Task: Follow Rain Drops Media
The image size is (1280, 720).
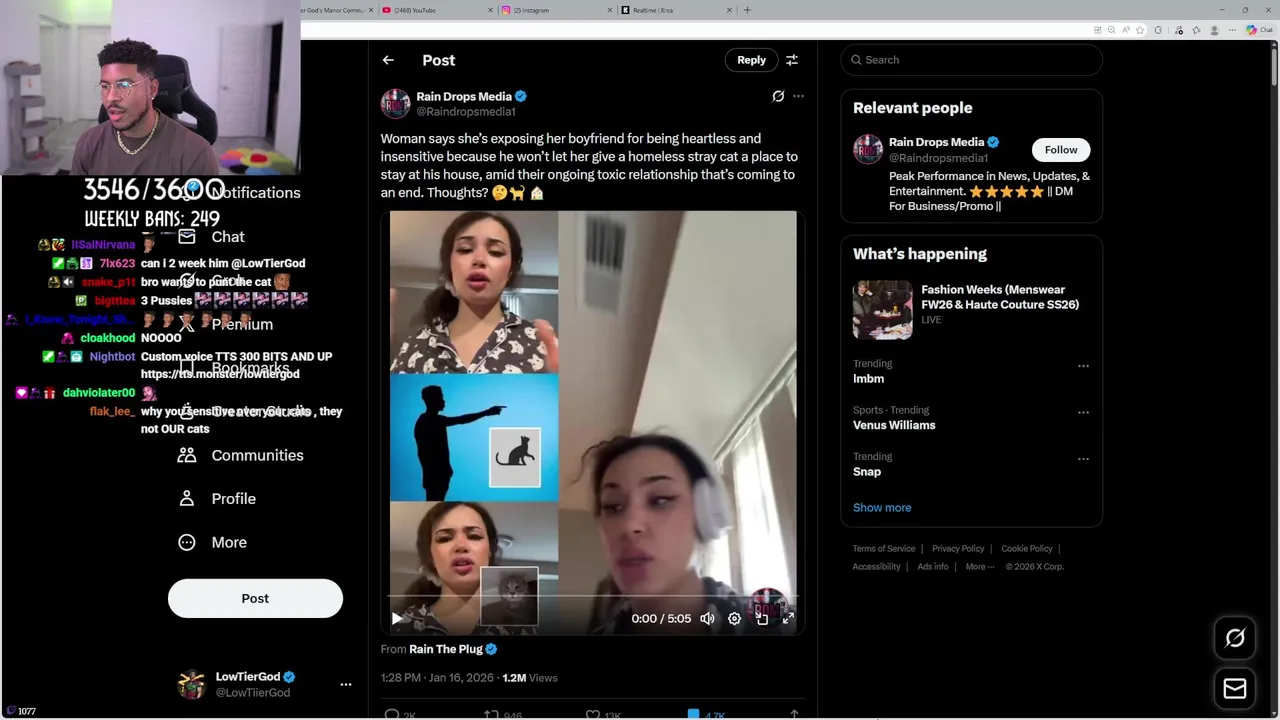Action: point(1061,150)
